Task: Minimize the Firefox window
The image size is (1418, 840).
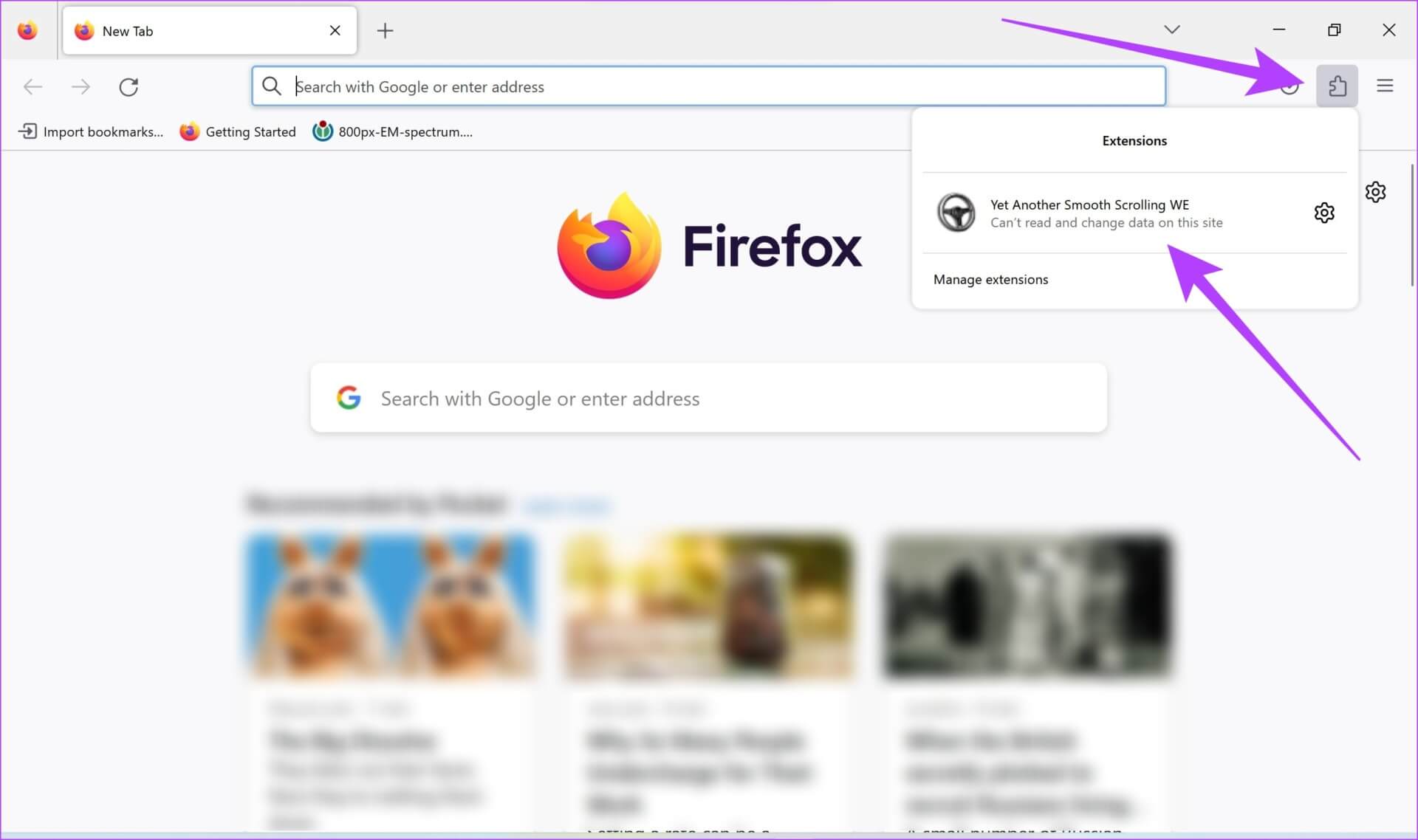Action: 1279,30
